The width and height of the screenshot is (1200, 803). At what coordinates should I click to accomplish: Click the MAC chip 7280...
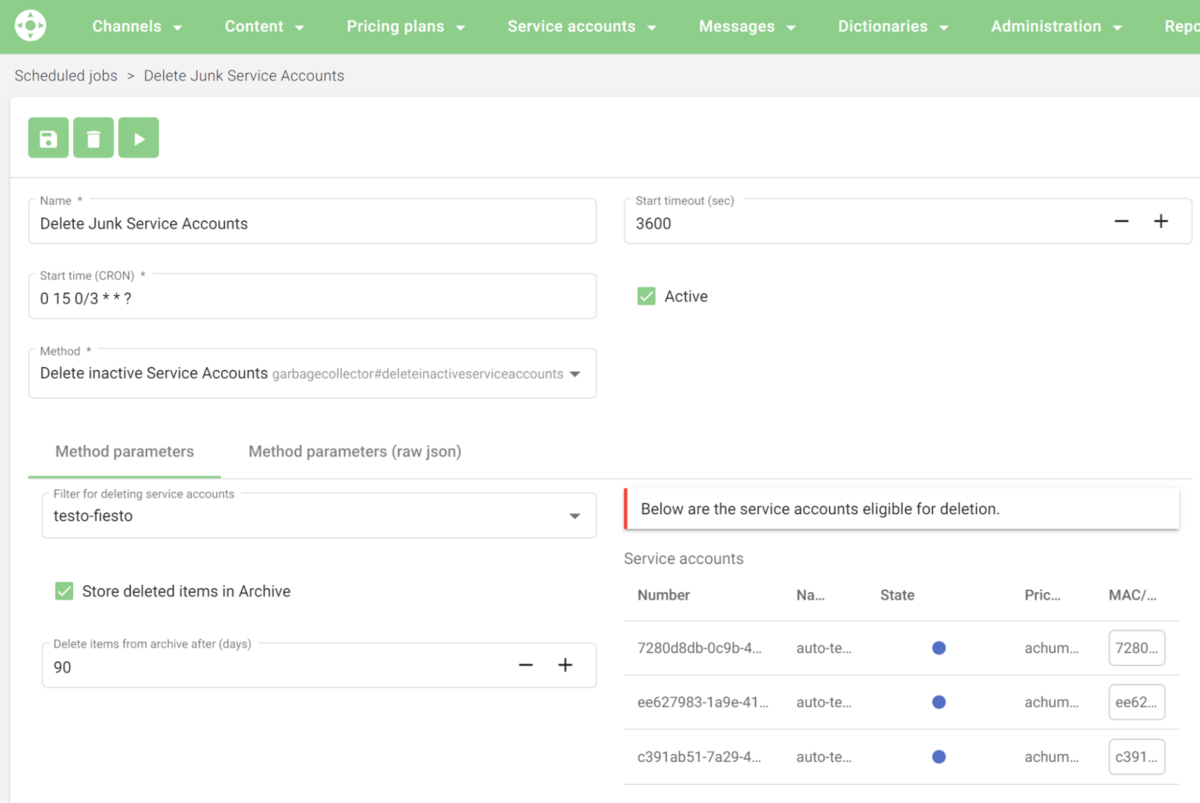click(x=1137, y=648)
